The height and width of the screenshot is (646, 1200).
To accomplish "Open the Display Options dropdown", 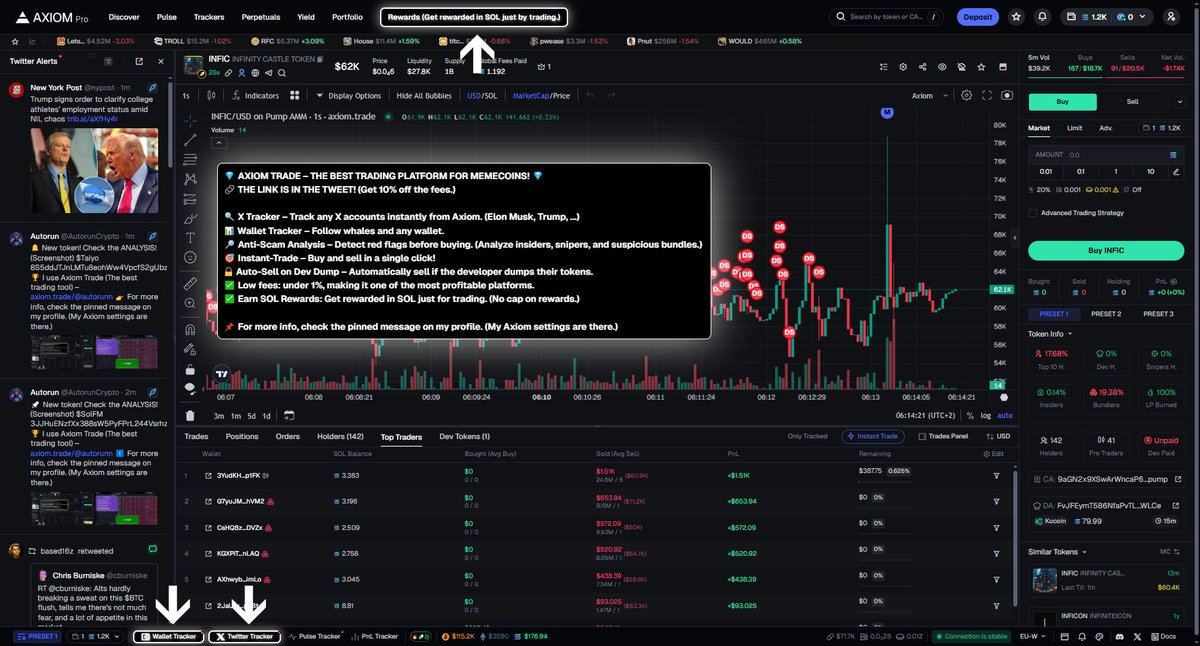I will pos(348,96).
